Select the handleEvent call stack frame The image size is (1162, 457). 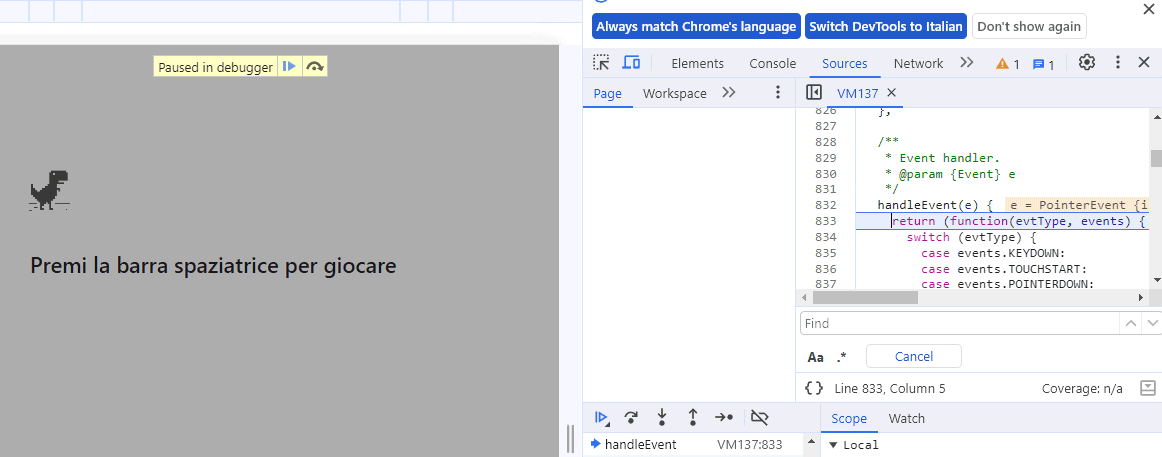640,444
